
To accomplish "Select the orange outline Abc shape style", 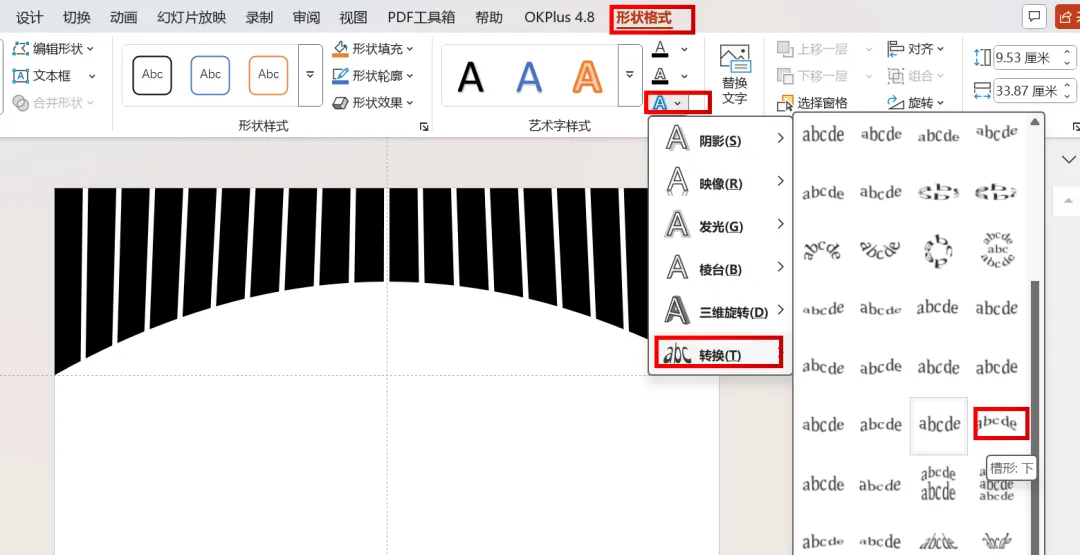I will tap(268, 75).
